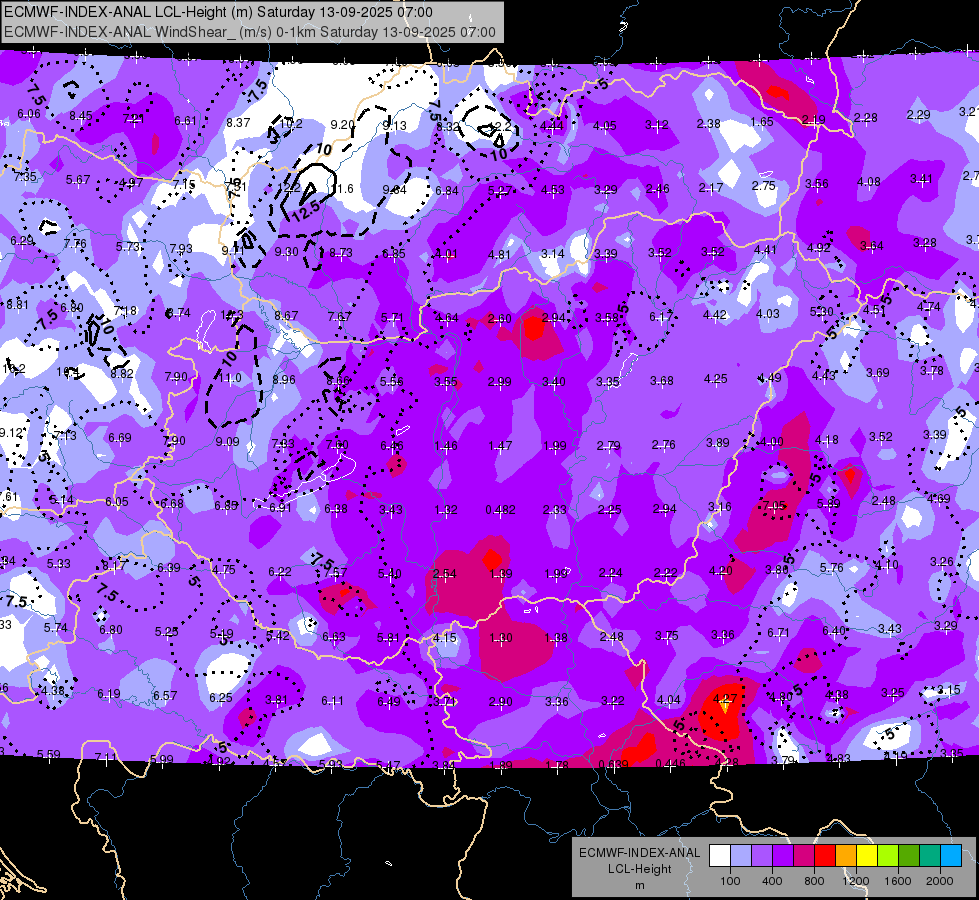The height and width of the screenshot is (900, 979).
Task: Click the wind shear value 5.76
Action: [x=832, y=568]
